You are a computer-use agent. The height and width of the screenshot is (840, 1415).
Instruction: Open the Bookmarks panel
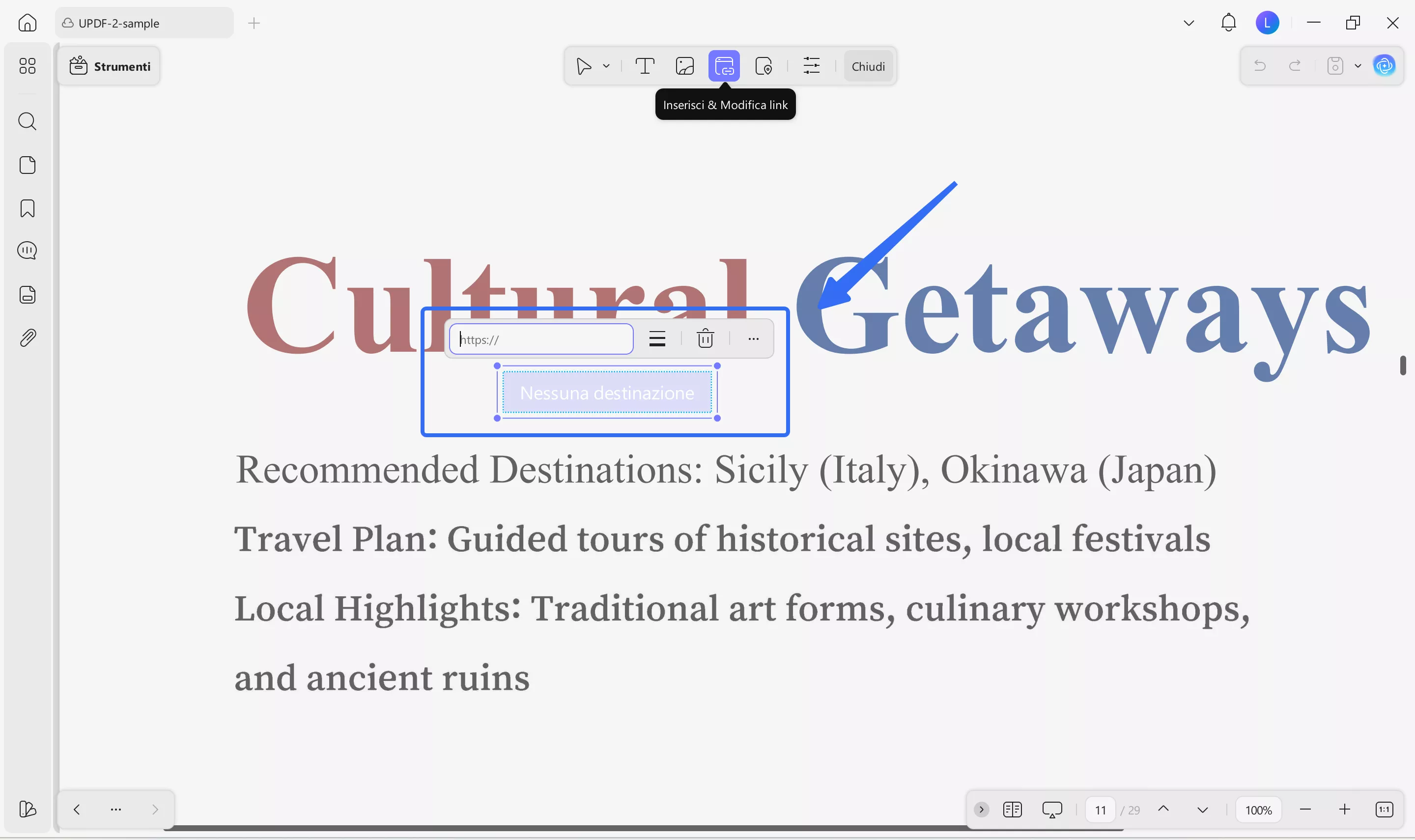27,208
